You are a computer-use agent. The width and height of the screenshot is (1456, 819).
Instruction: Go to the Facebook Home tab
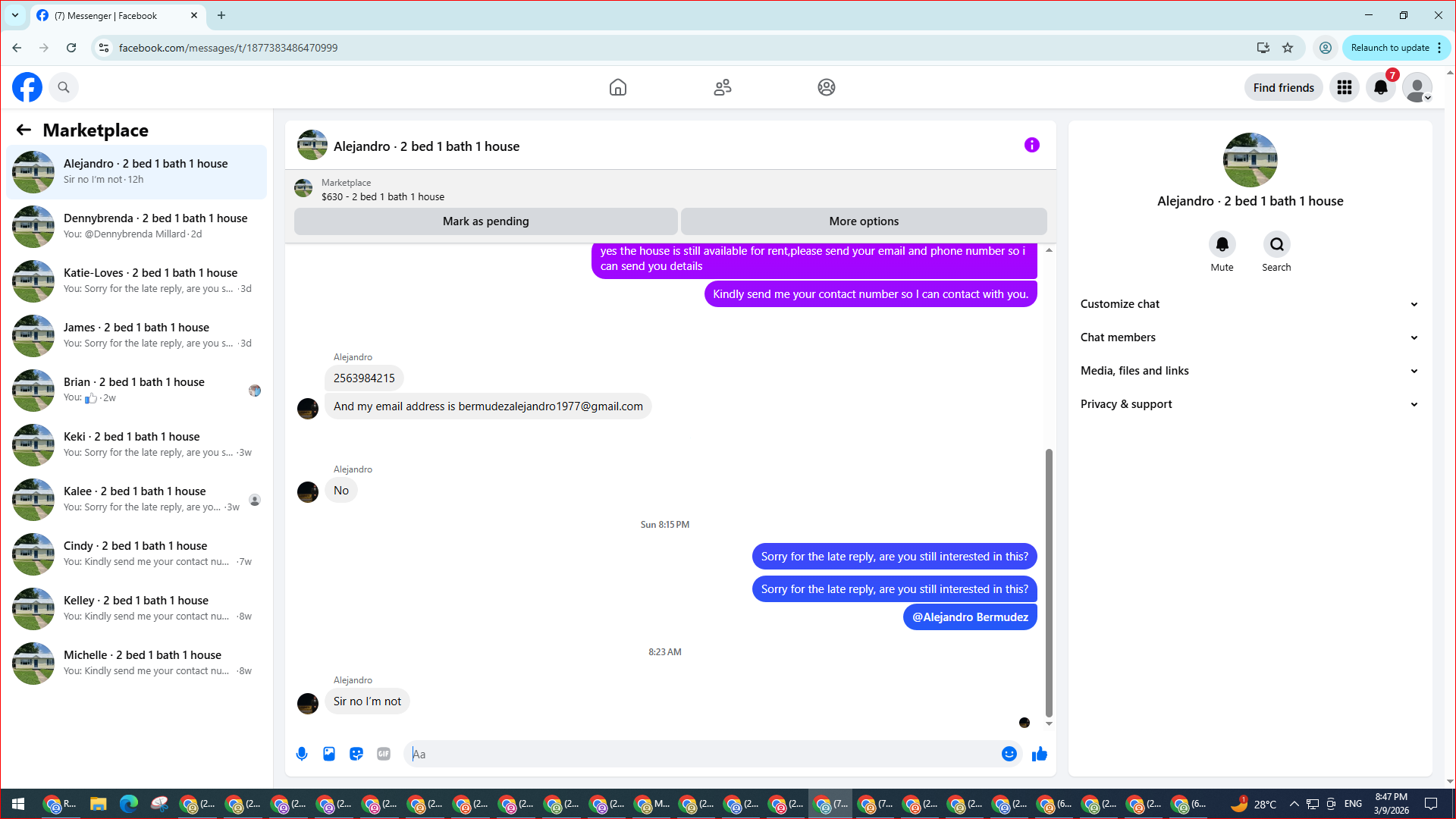point(617,87)
